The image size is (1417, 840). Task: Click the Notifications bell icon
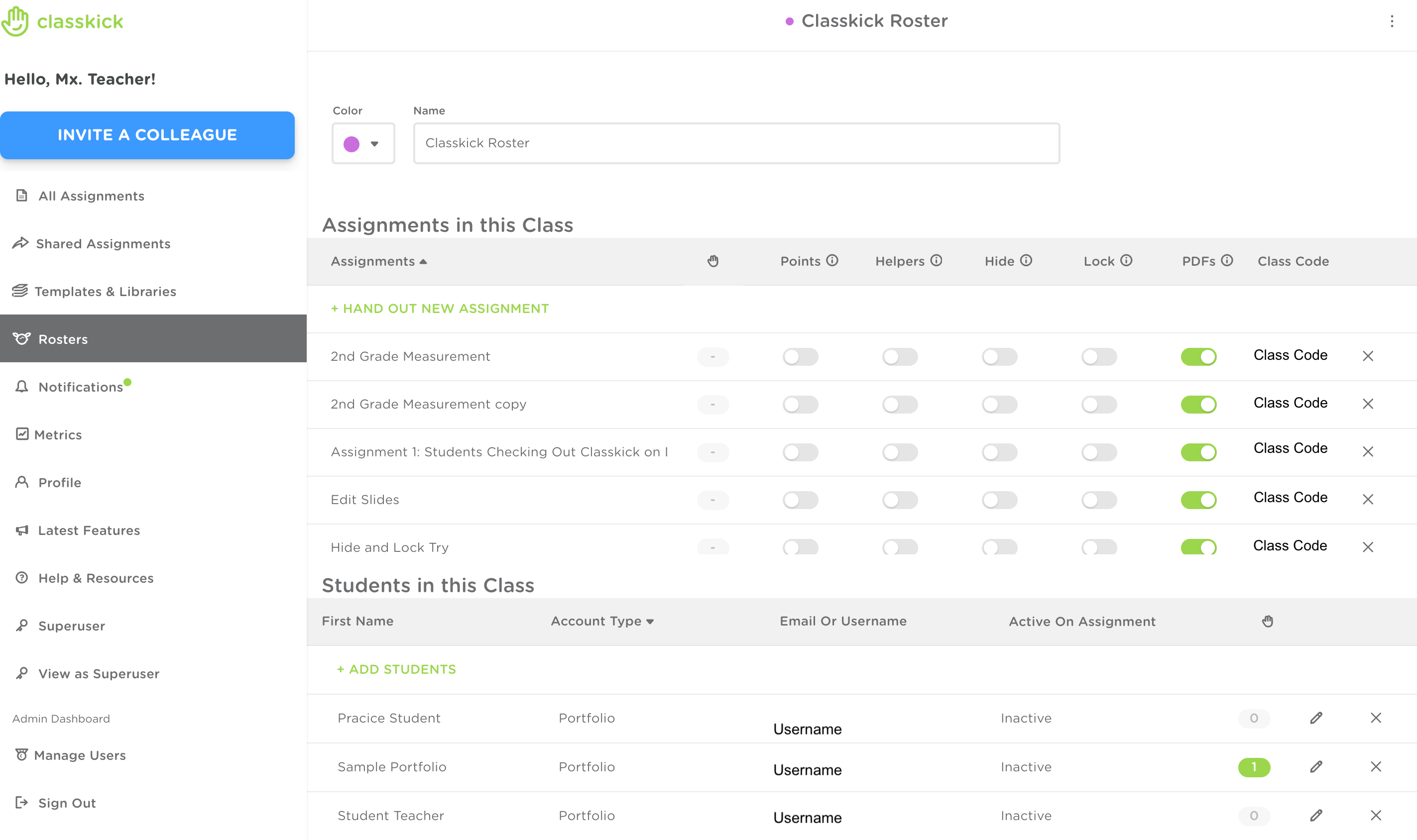tap(21, 387)
